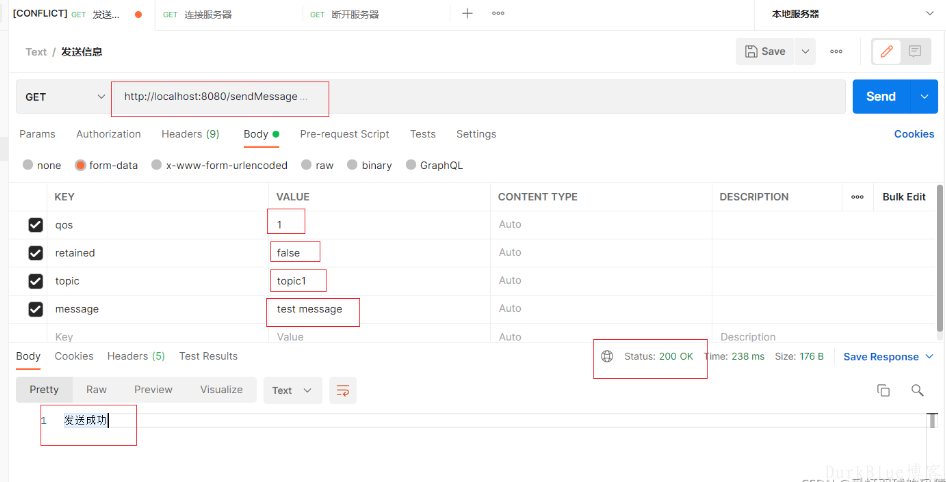
Task: Select the GraphQL body type
Action: pos(411,165)
